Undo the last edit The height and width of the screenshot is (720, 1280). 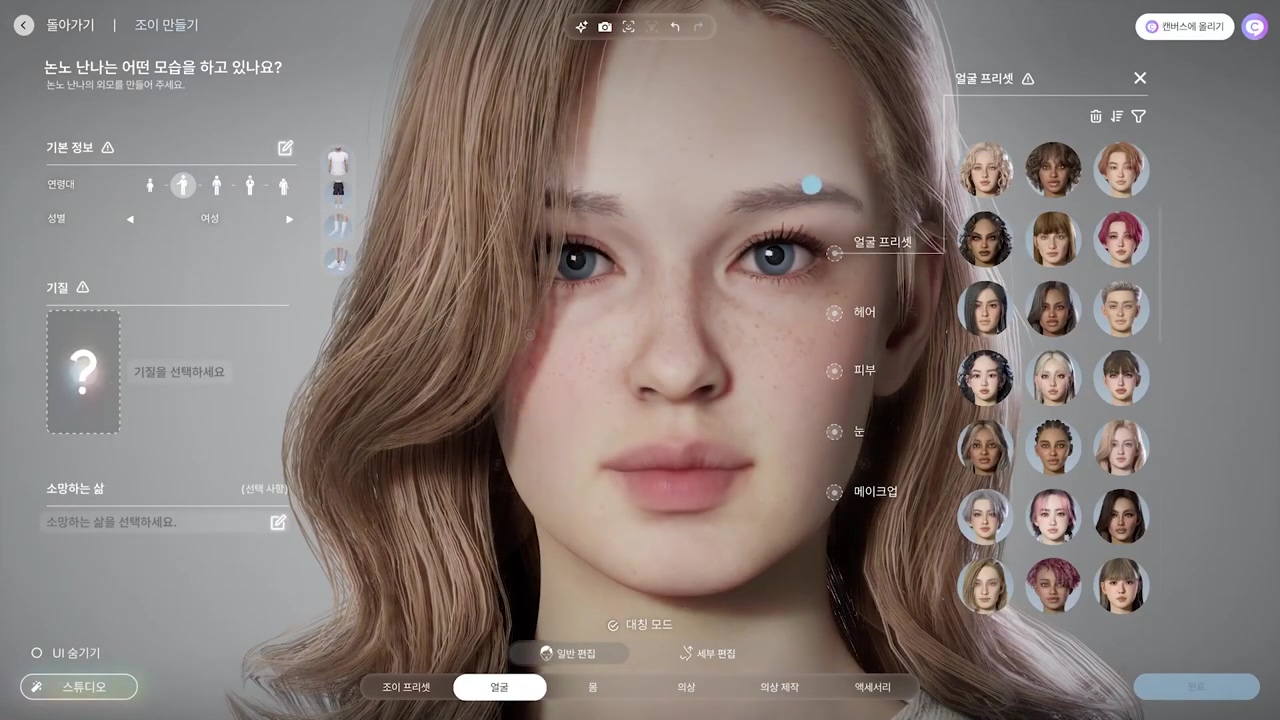tap(675, 27)
